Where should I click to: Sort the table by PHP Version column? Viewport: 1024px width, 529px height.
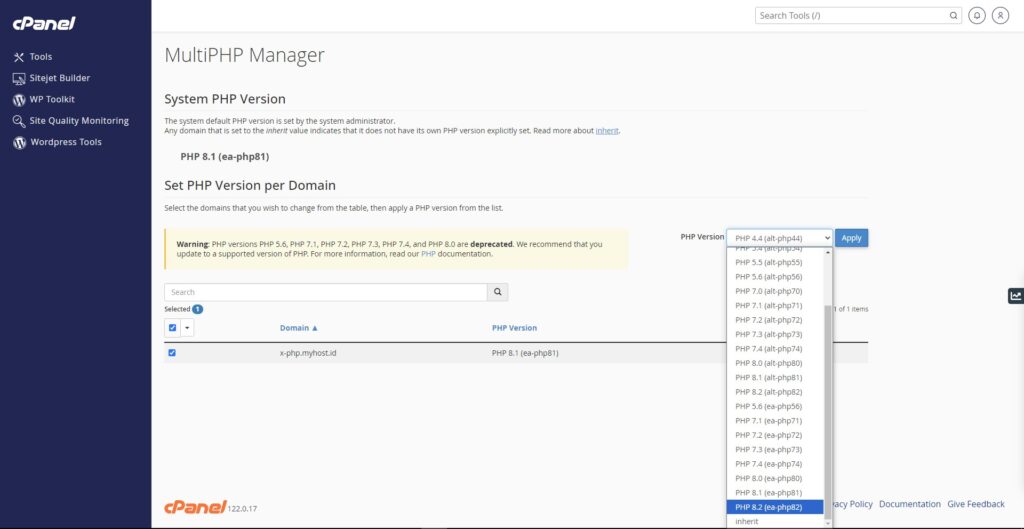514,328
